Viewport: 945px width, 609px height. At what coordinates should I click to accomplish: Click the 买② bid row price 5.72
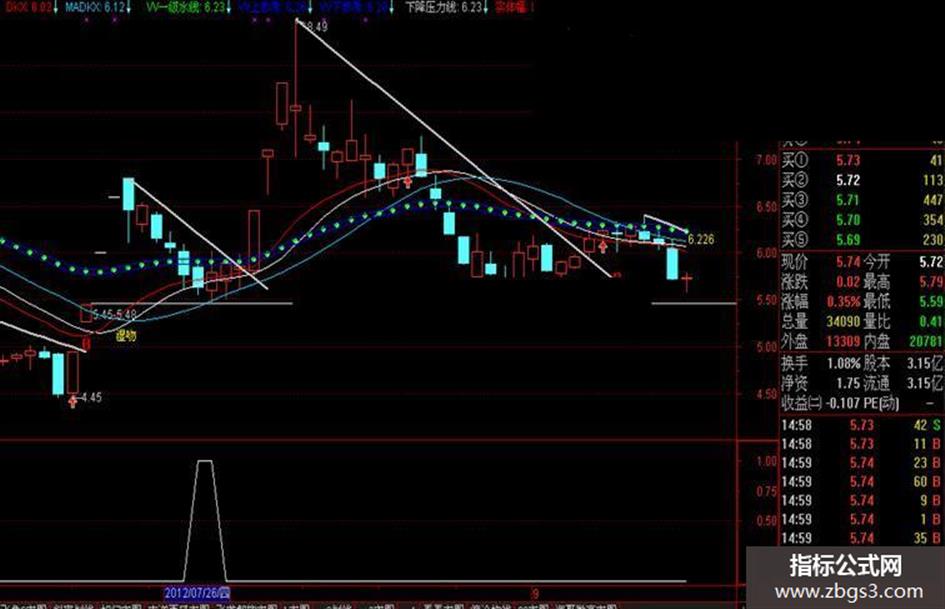click(x=848, y=180)
